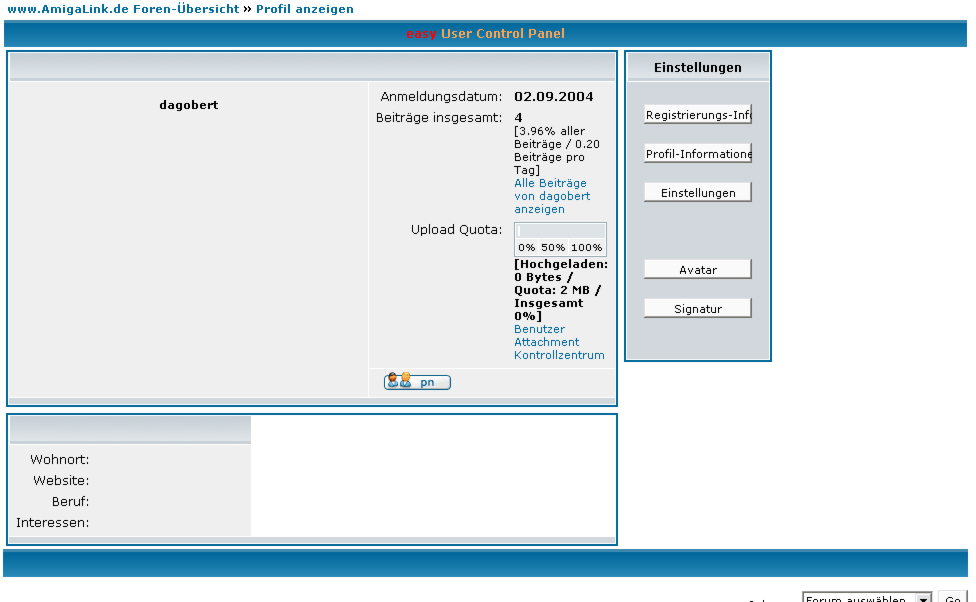Click the Anmeldungsdatum value 02.09.2004
976x602 pixels.
point(553,97)
